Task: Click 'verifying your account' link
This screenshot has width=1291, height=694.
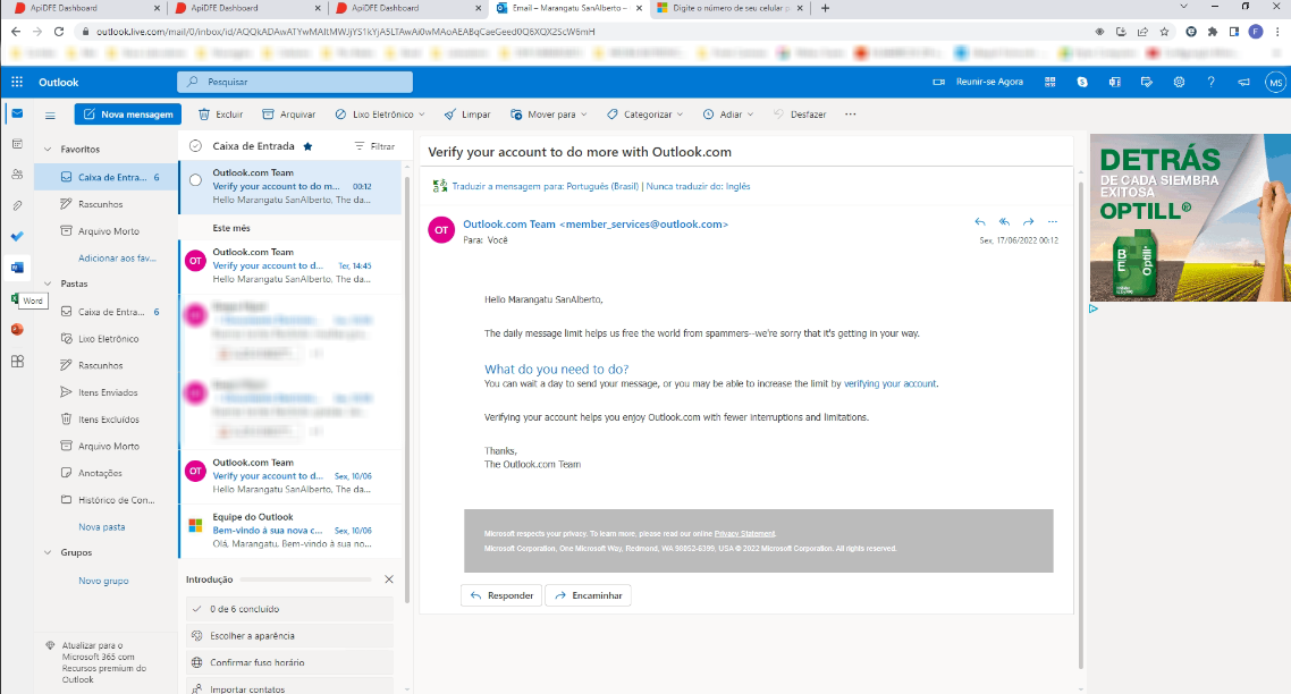Action: pos(890,383)
